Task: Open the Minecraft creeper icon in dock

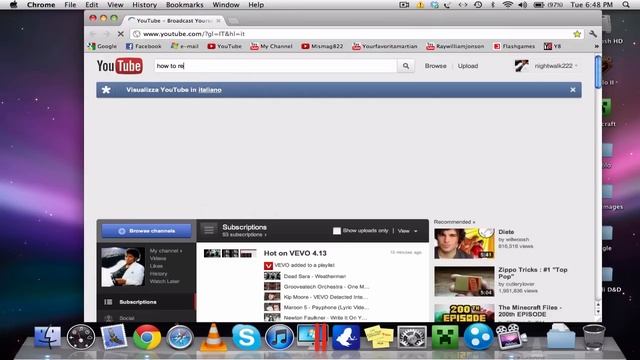Action: (x=444, y=337)
